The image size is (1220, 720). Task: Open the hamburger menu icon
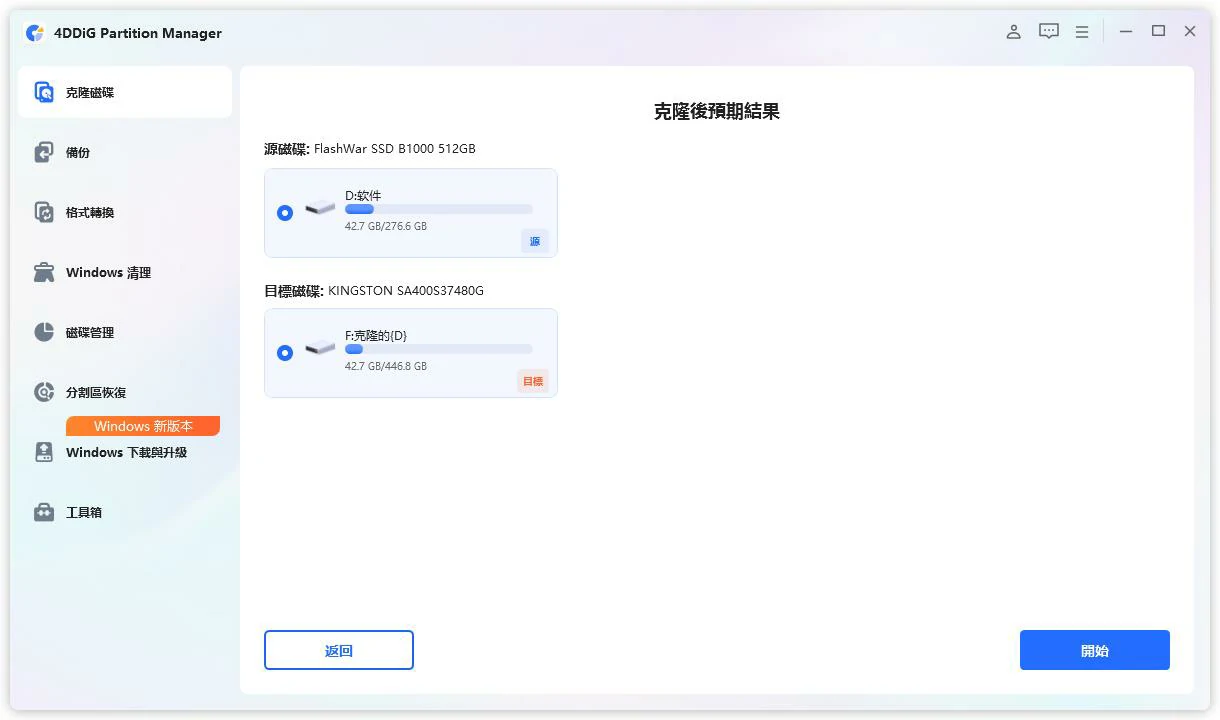pos(1082,32)
